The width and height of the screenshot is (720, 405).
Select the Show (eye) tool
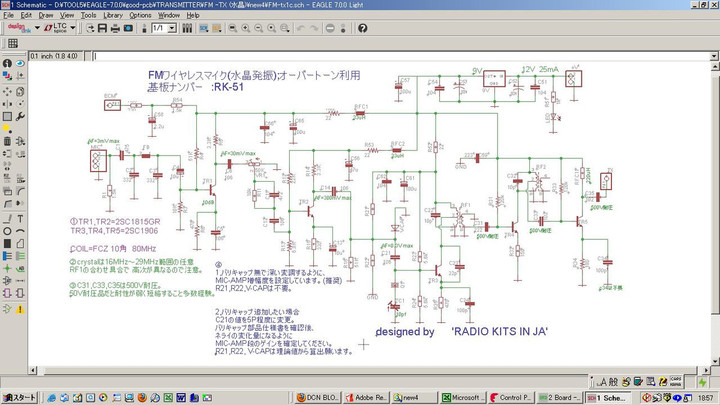click(21, 62)
